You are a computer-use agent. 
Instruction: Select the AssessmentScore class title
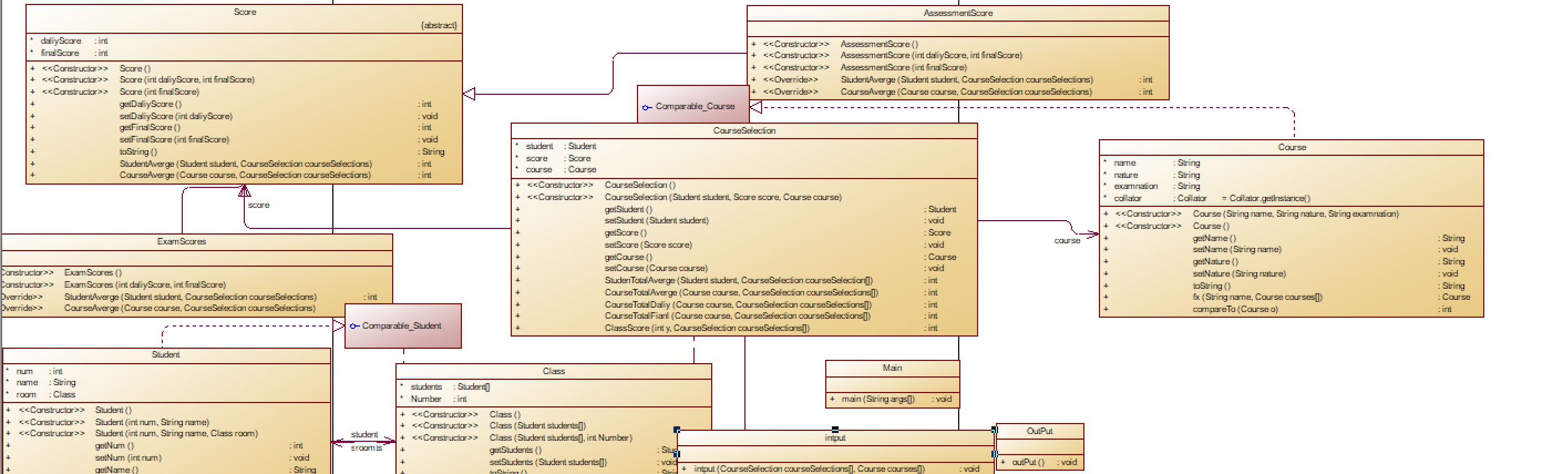point(958,13)
